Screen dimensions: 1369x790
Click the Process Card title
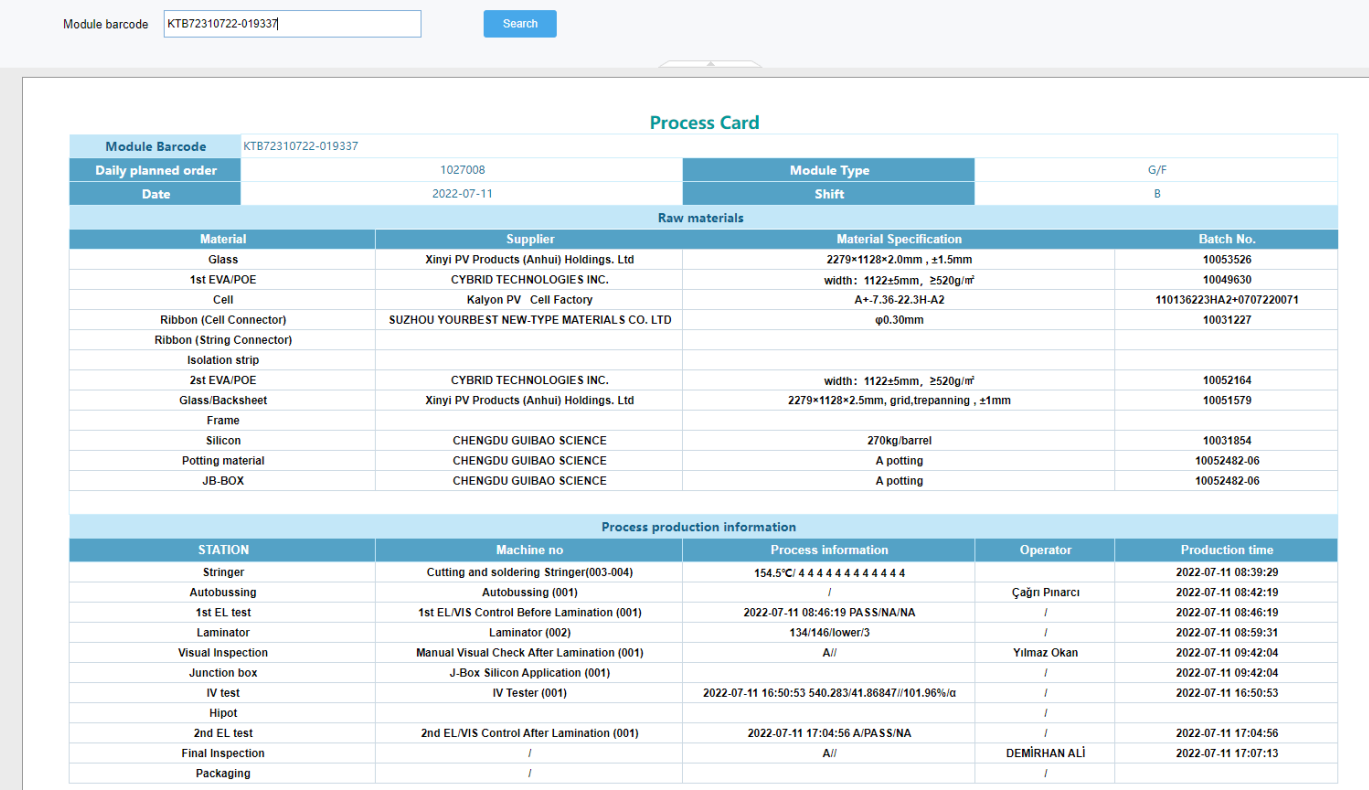click(x=704, y=123)
